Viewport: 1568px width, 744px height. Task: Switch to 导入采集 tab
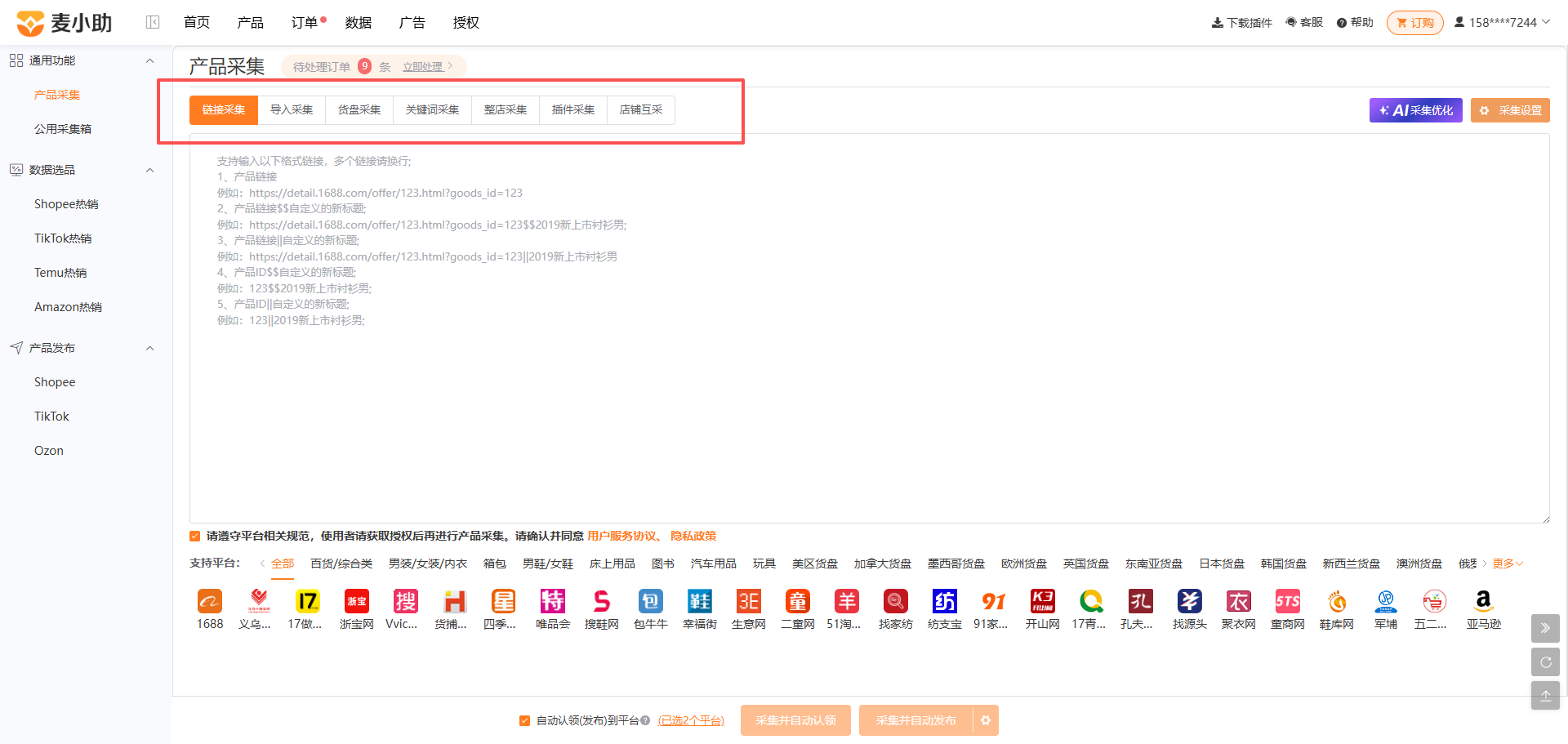point(292,109)
